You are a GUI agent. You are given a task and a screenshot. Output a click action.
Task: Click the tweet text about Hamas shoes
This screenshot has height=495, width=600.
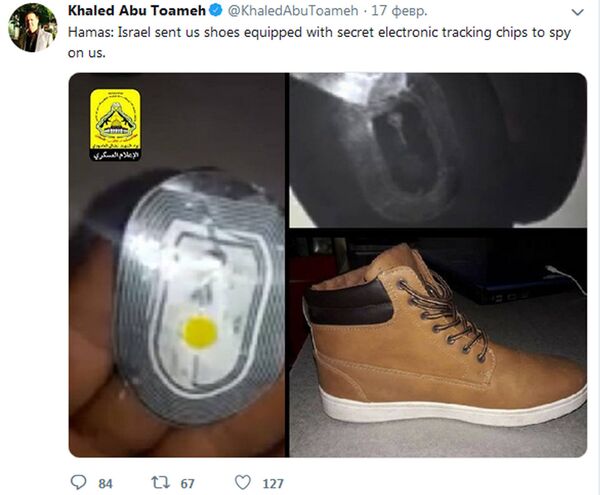[319, 42]
